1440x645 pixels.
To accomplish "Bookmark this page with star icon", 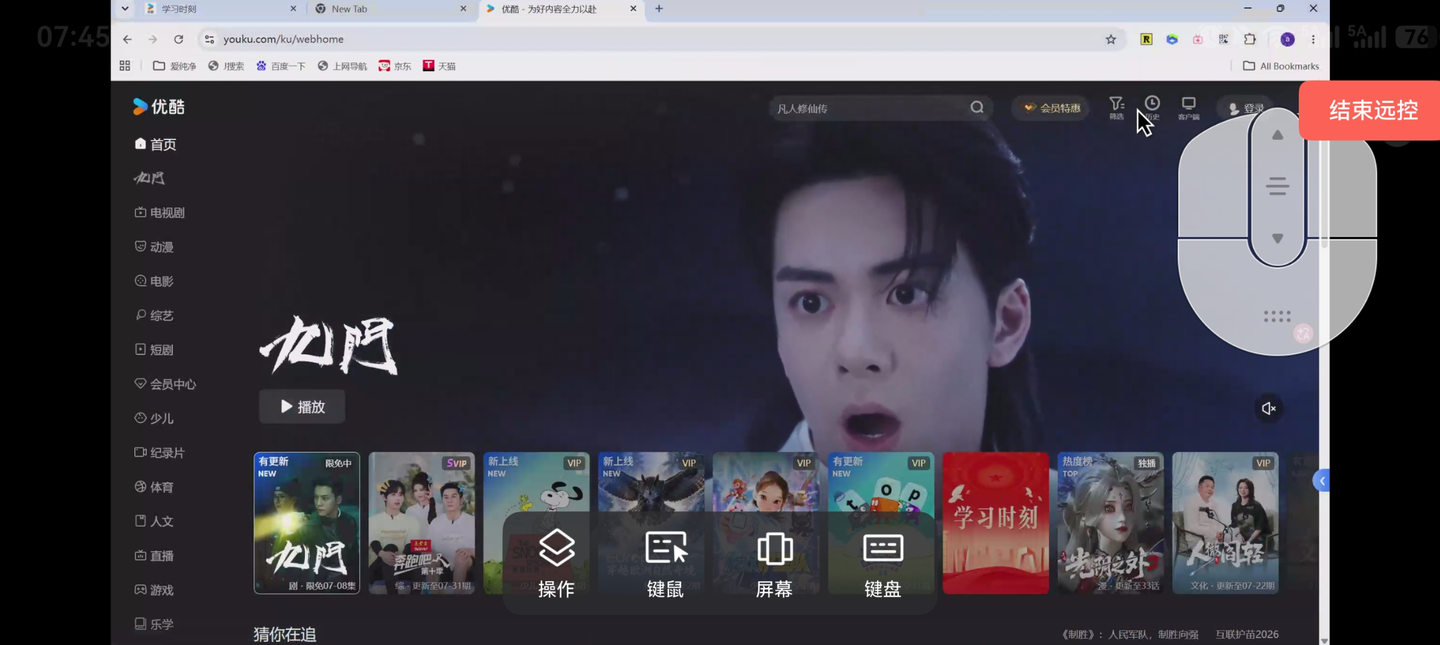I will pos(1110,40).
